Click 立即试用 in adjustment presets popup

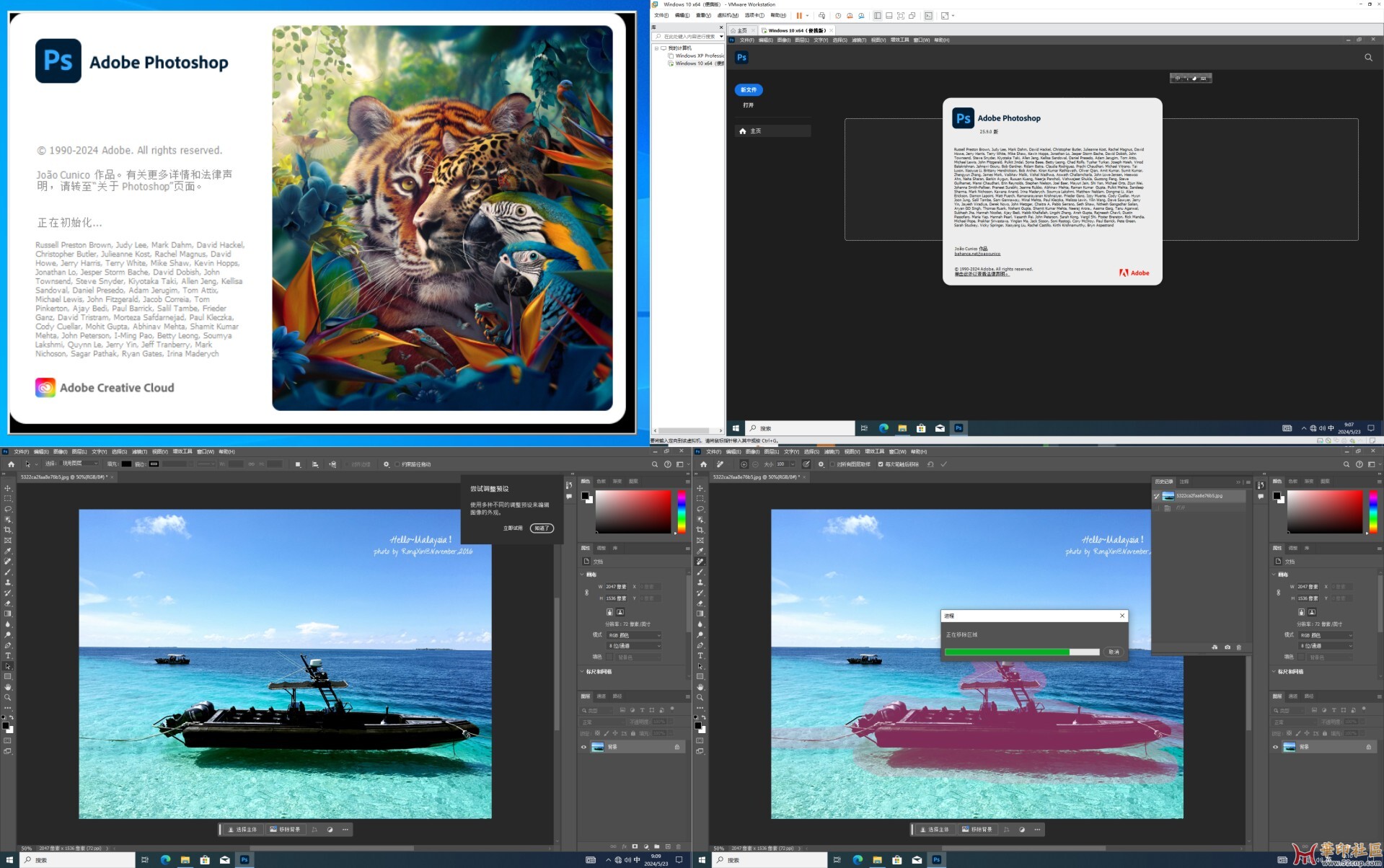[x=513, y=528]
